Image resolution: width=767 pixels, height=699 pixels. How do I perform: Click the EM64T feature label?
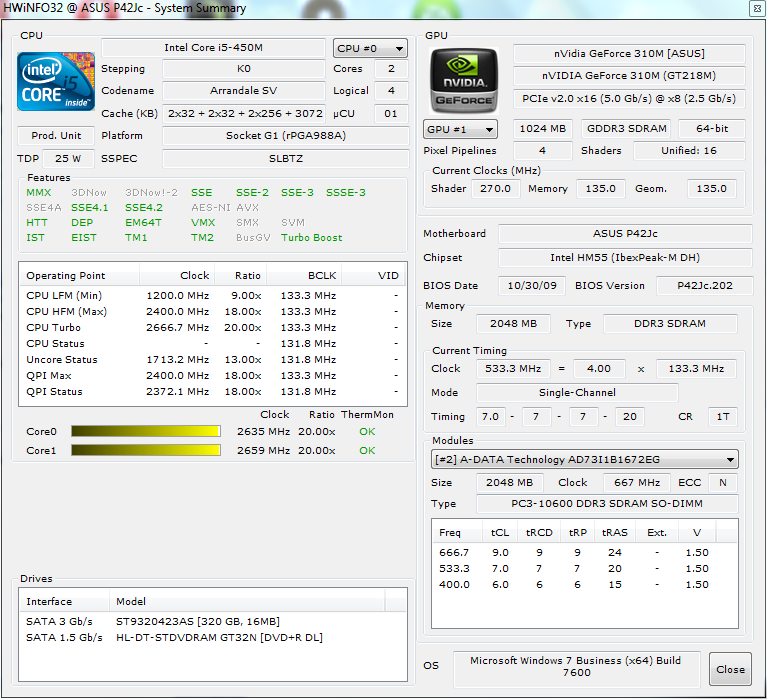click(143, 223)
